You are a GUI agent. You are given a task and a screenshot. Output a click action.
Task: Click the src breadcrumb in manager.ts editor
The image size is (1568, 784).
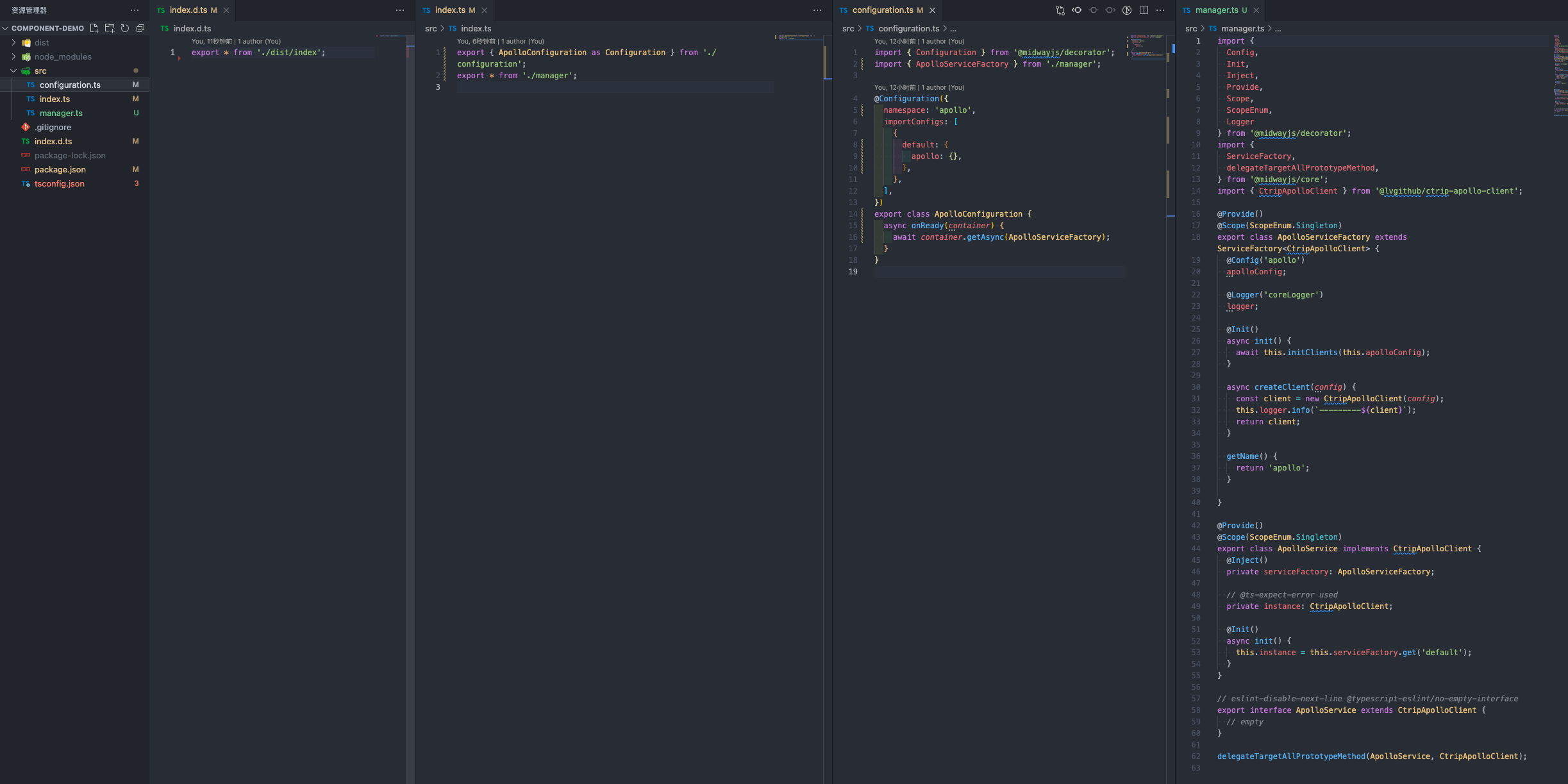(x=1191, y=28)
